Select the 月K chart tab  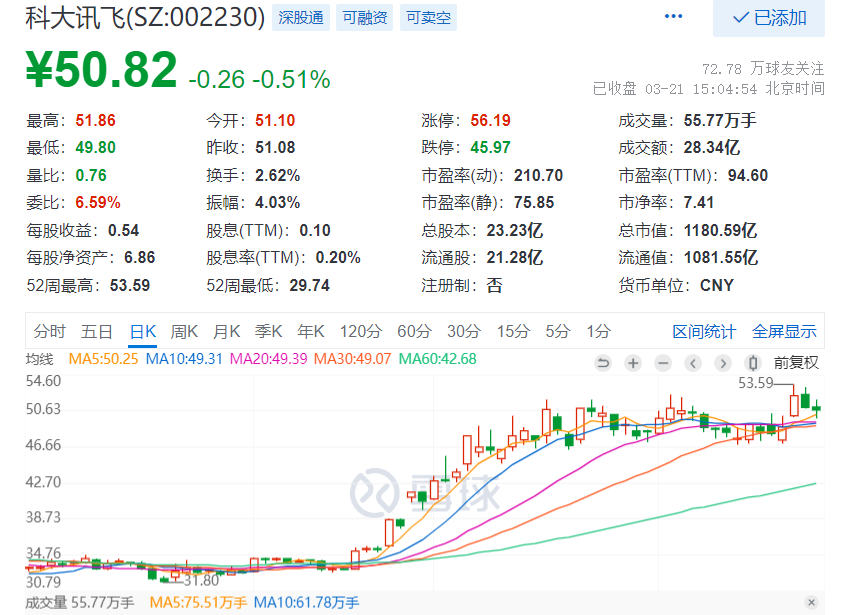[x=226, y=331]
